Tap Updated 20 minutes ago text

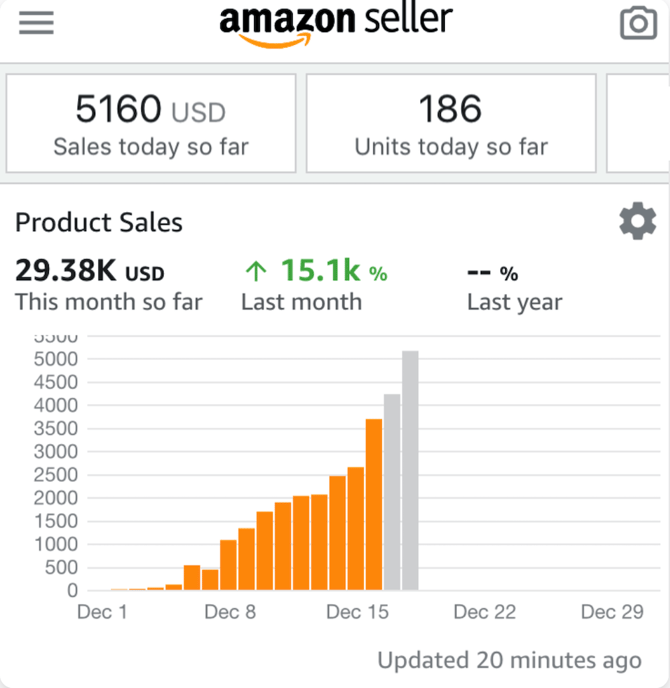(509, 660)
